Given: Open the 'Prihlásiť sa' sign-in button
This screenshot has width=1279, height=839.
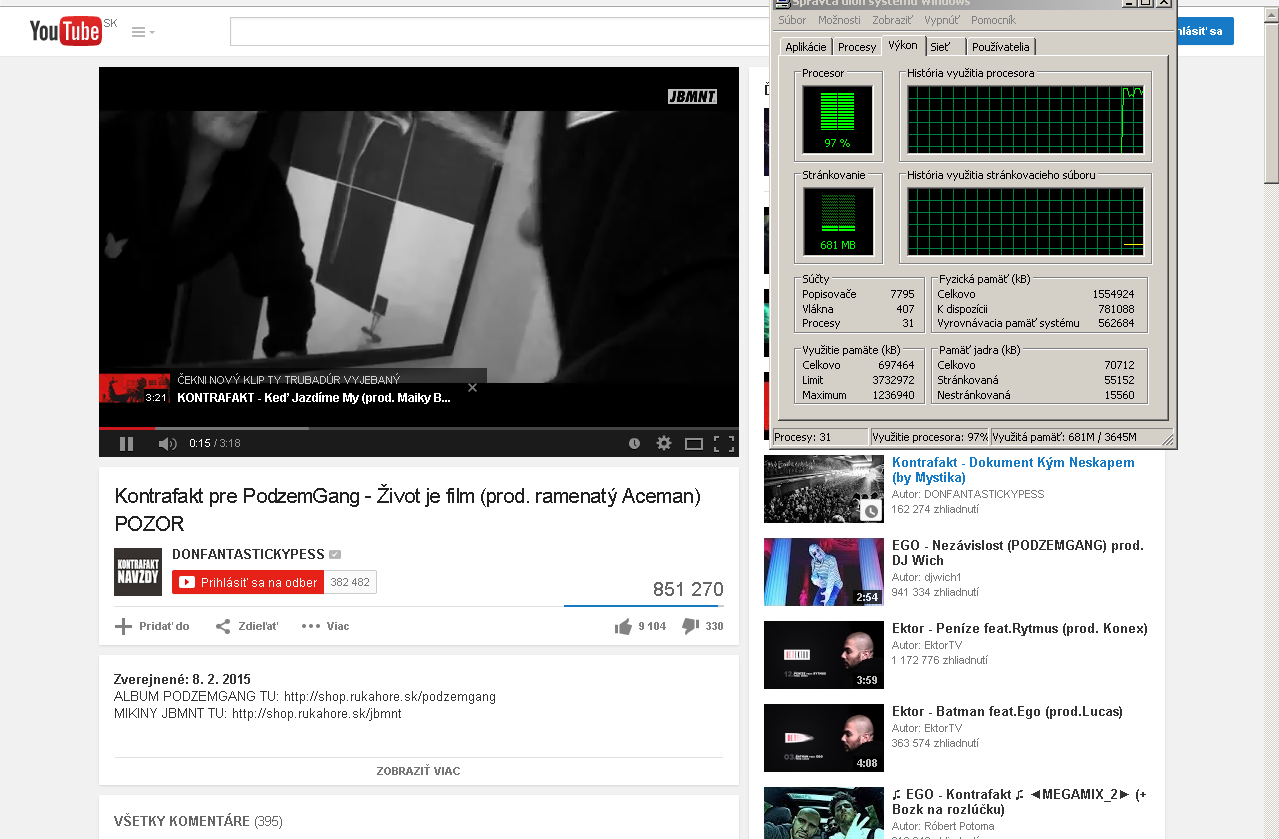Looking at the screenshot, I should (x=1205, y=31).
